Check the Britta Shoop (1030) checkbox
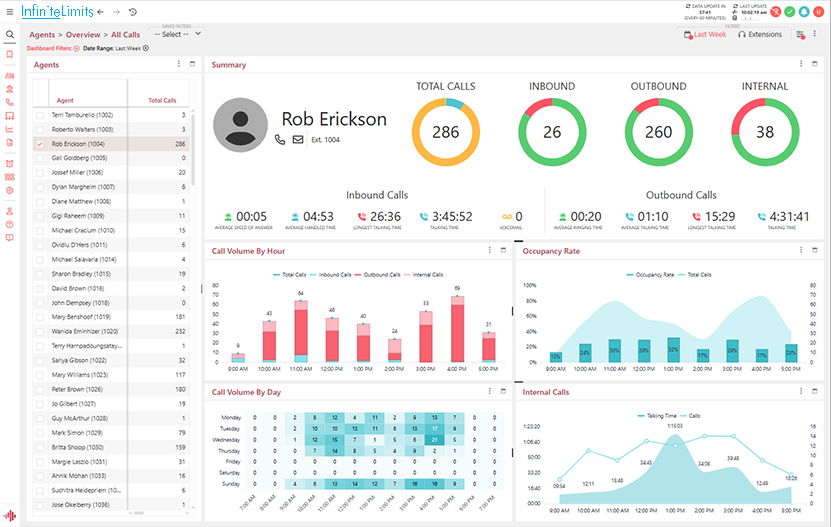831x527 pixels. 40,447
